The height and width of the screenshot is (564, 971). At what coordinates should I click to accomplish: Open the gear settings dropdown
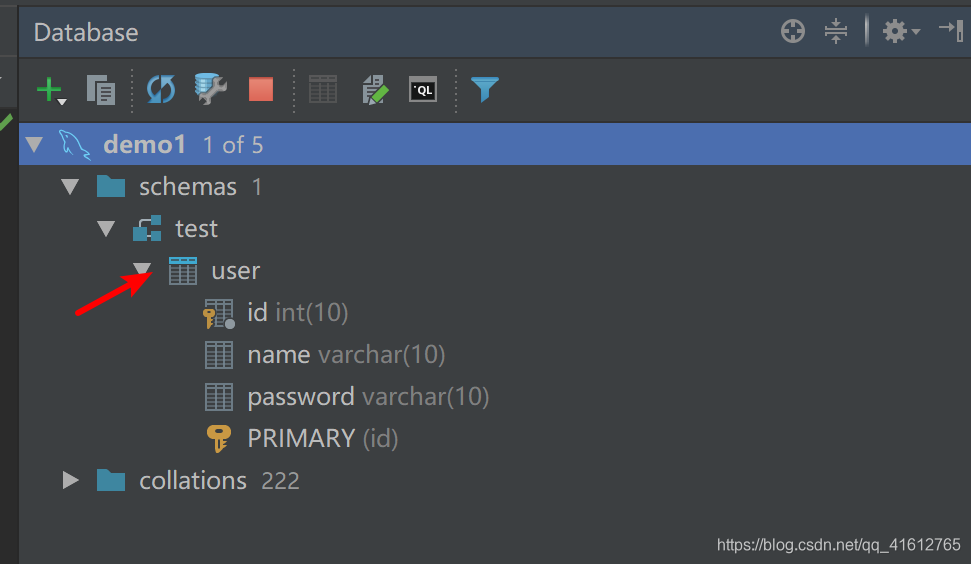pos(901,31)
